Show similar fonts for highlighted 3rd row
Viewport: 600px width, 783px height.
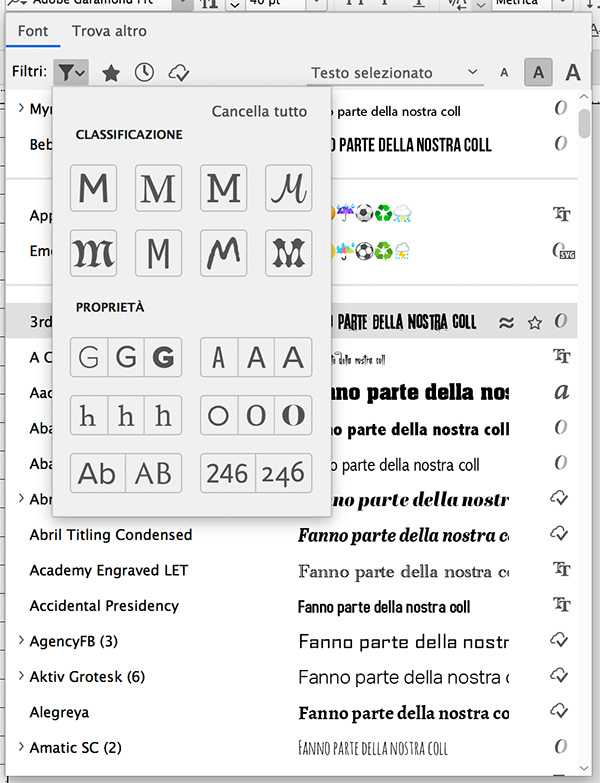tap(506, 323)
